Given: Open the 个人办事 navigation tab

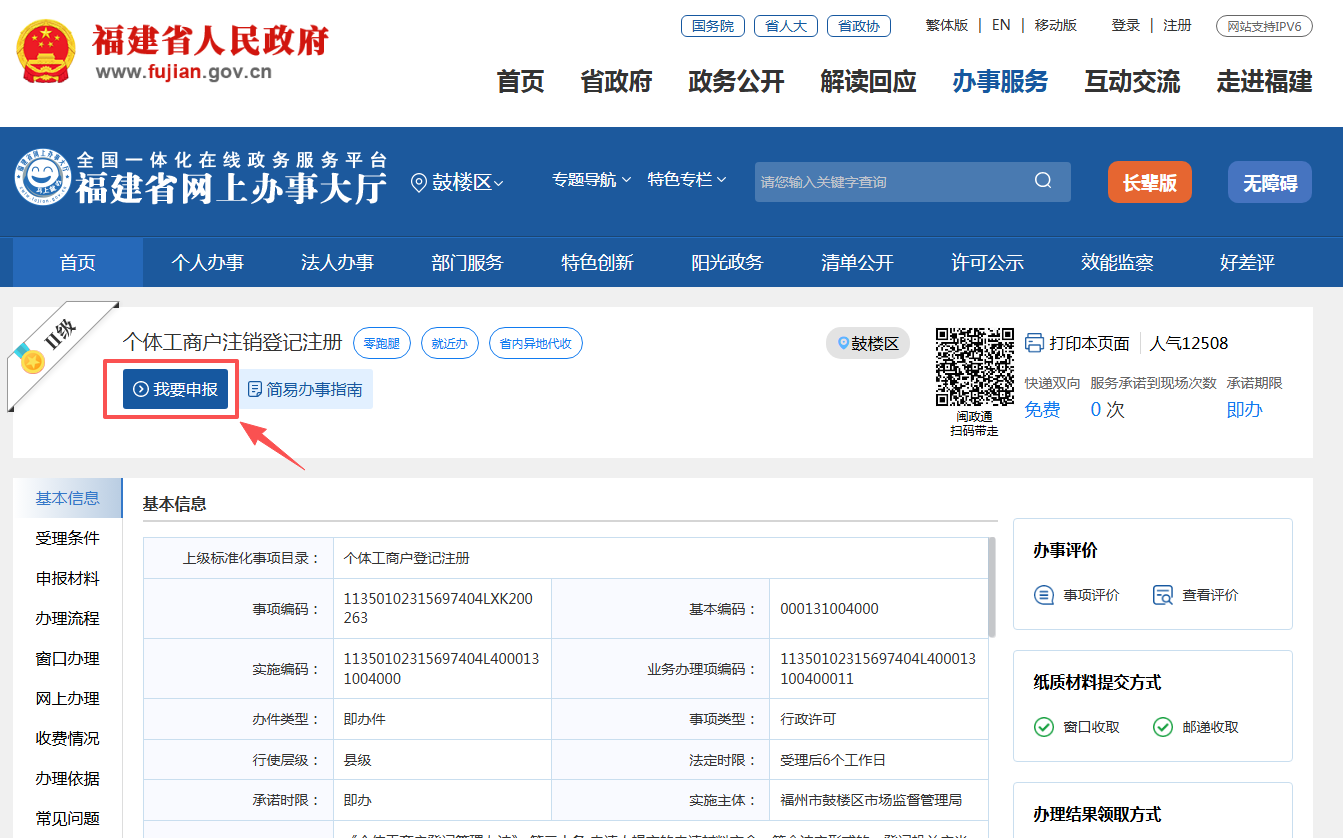Looking at the screenshot, I should [207, 263].
